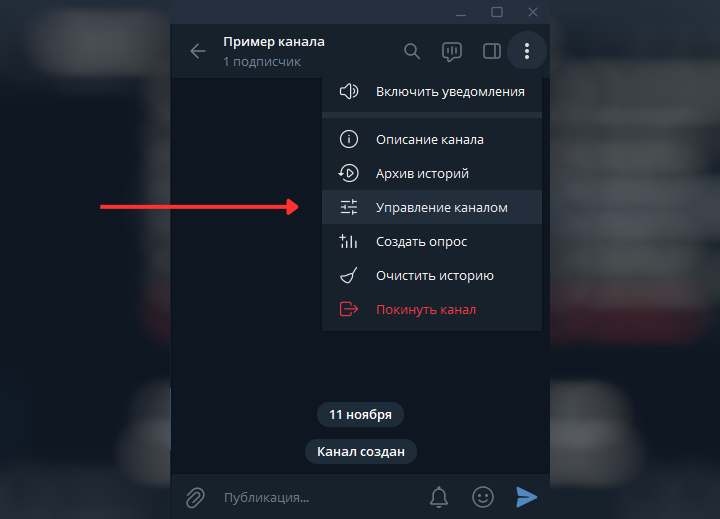This screenshot has height=519, width=720.
Task: Choose 'Архив историй' menu entry
Action: click(432, 173)
